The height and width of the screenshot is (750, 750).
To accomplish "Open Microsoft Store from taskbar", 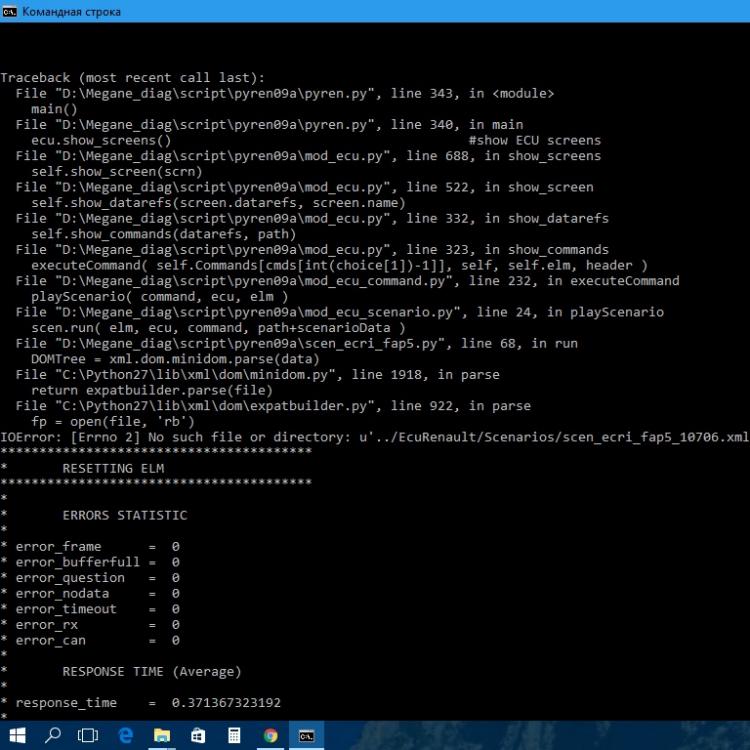I will pyautogui.click(x=198, y=735).
